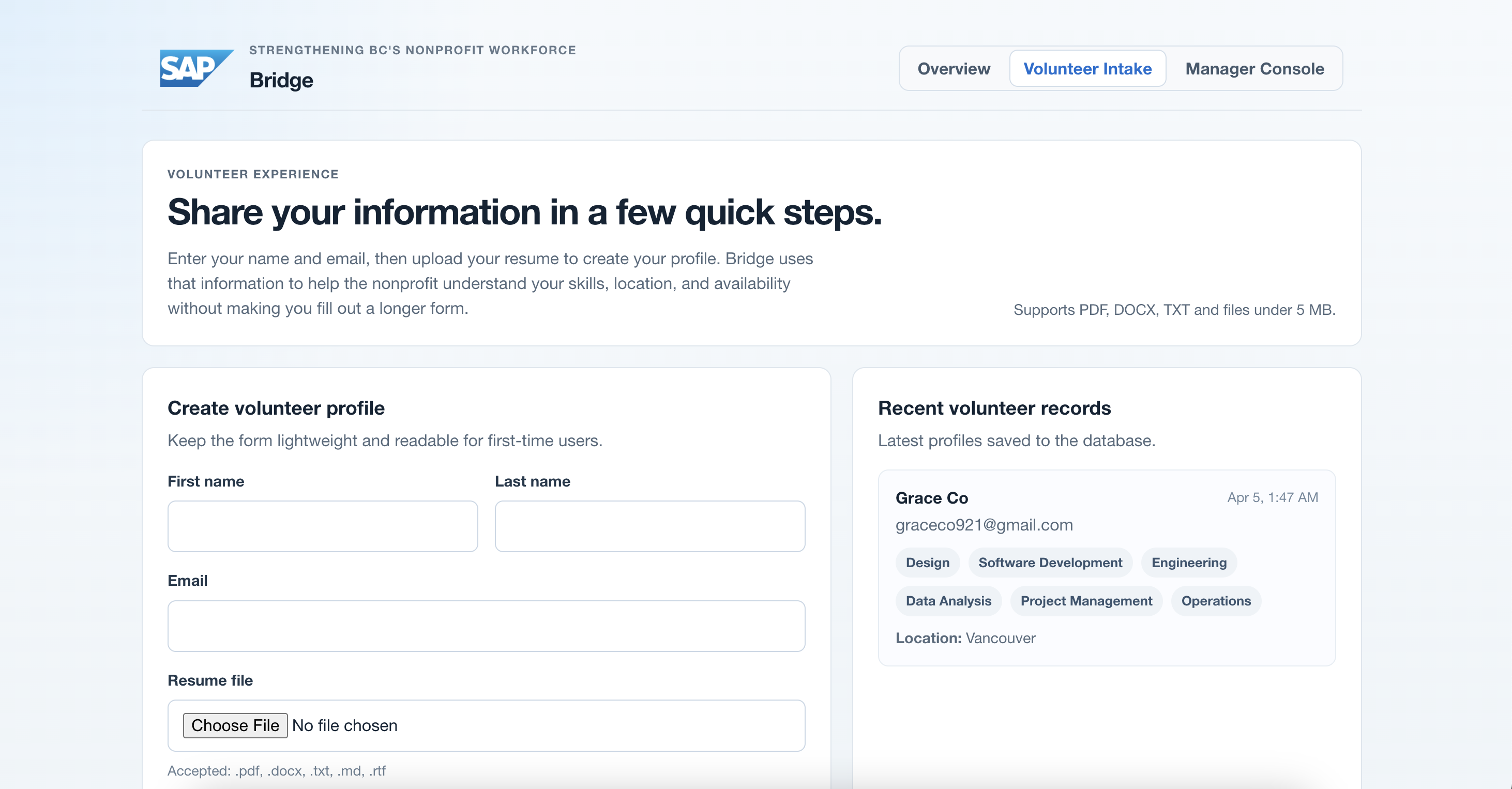Image resolution: width=1512 pixels, height=789 pixels.
Task: Focus the First name input field
Action: pos(322,526)
